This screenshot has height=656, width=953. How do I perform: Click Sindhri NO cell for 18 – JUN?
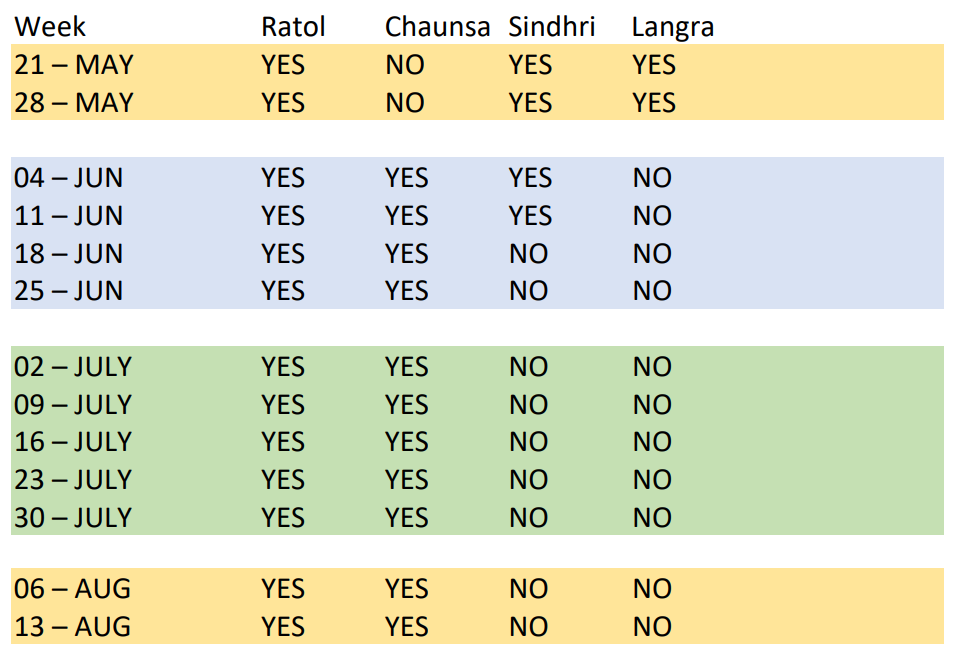pyautogui.click(x=528, y=254)
